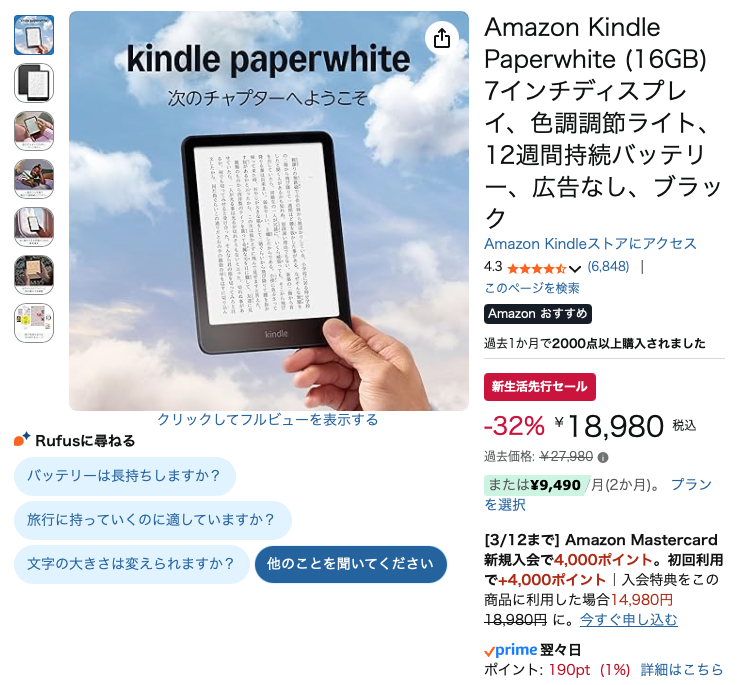This screenshot has height=685, width=740.
Task: Select the last thumbnail with book covers
Action: point(34,323)
